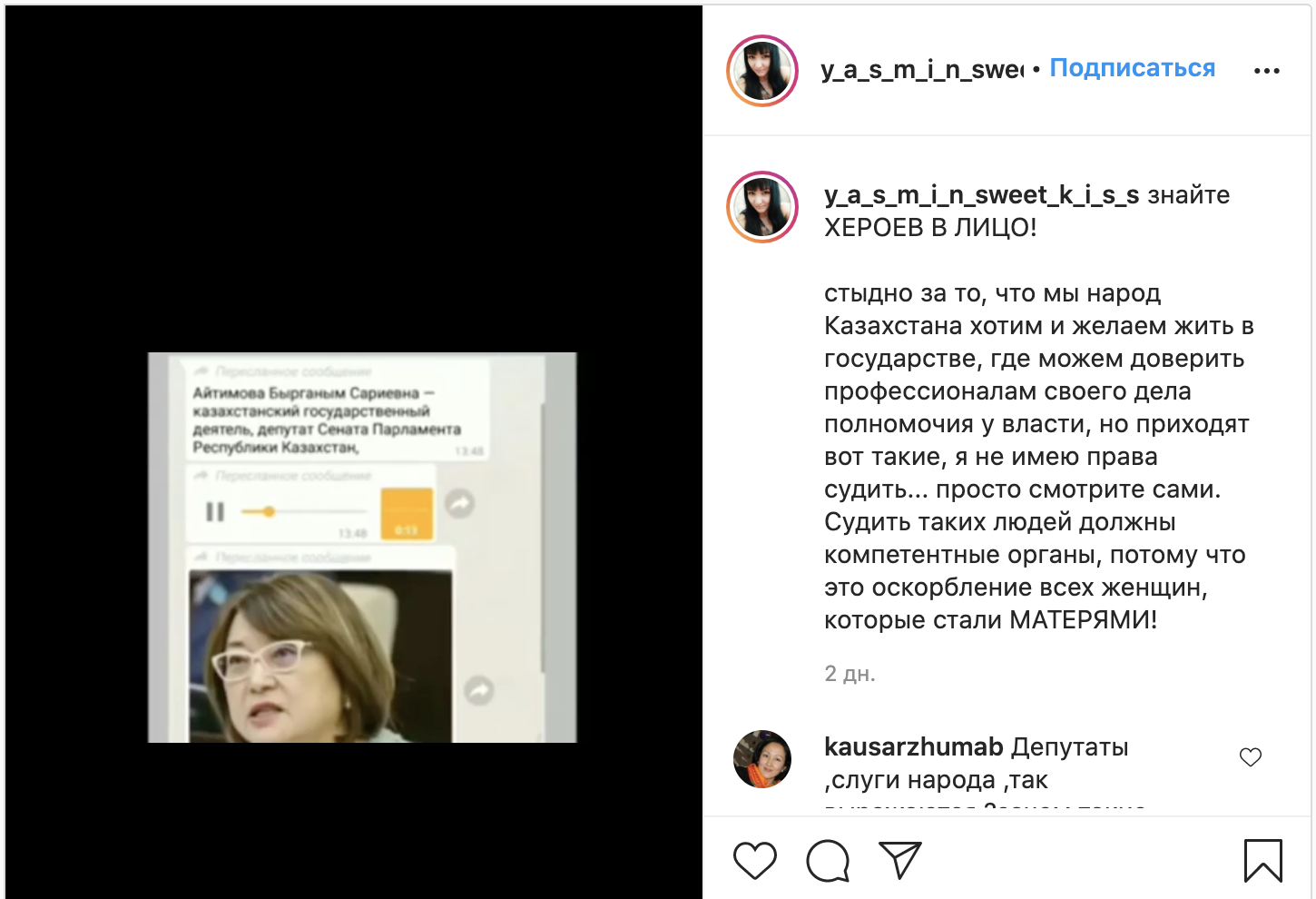1316x899 pixels.
Task: Click the header username y_a_s_m_i_n_swe
Action: (x=922, y=70)
